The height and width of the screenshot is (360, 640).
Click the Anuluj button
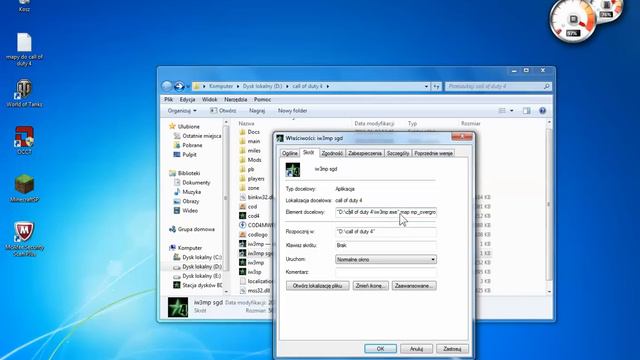click(x=416, y=349)
